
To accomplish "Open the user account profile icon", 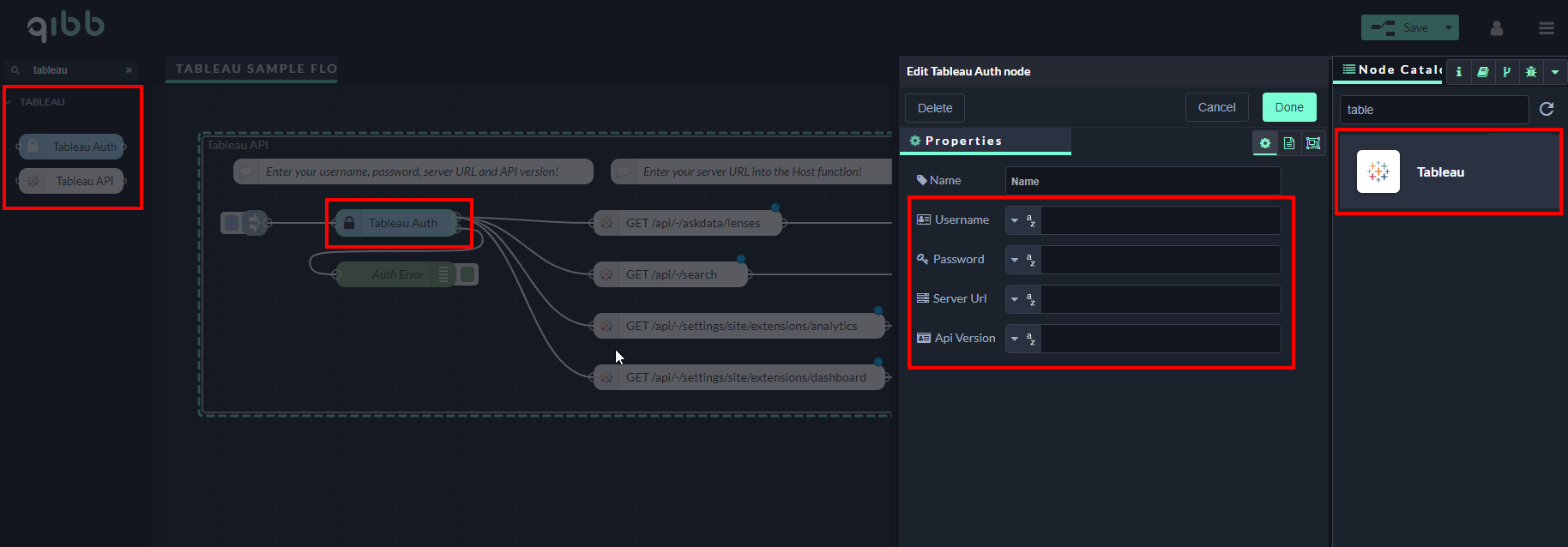I will [x=1497, y=28].
